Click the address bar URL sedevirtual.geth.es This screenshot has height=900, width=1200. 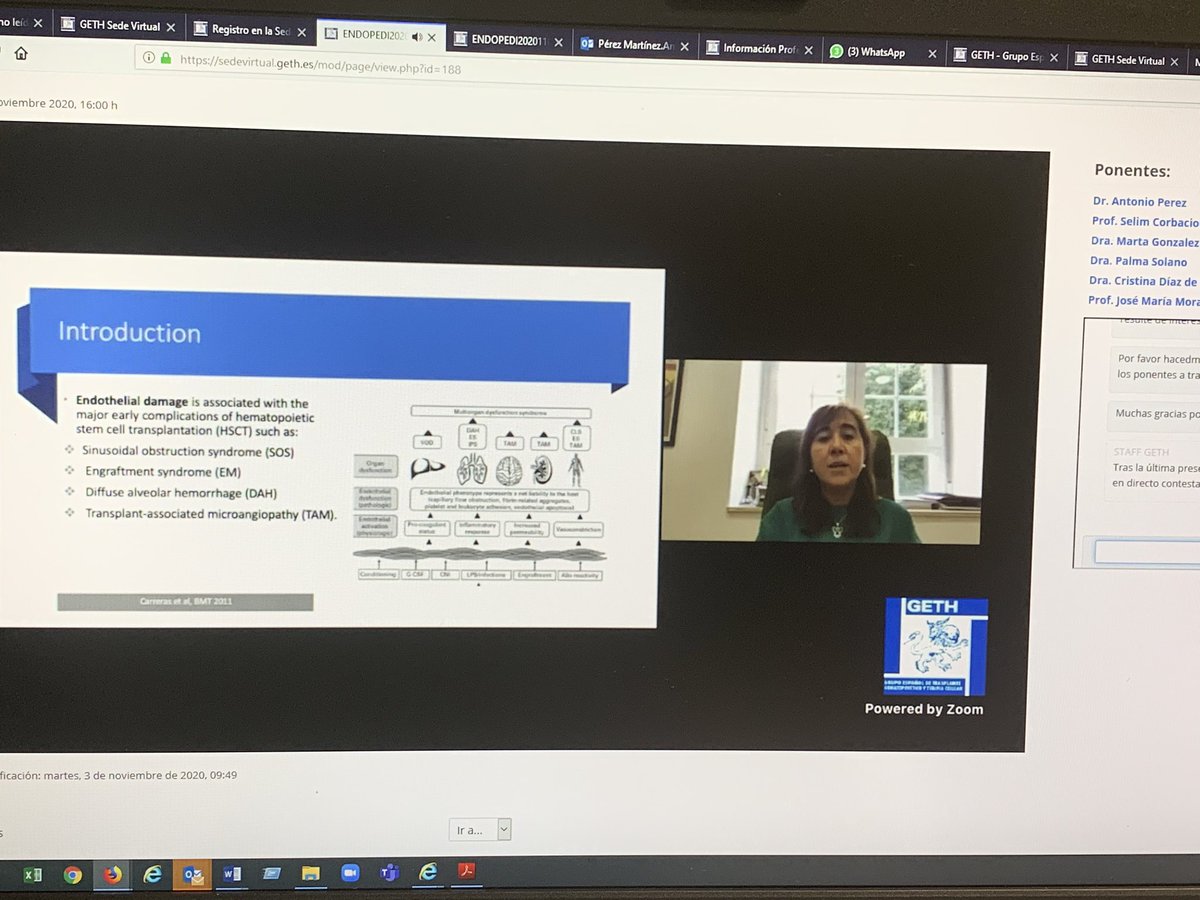click(320, 64)
